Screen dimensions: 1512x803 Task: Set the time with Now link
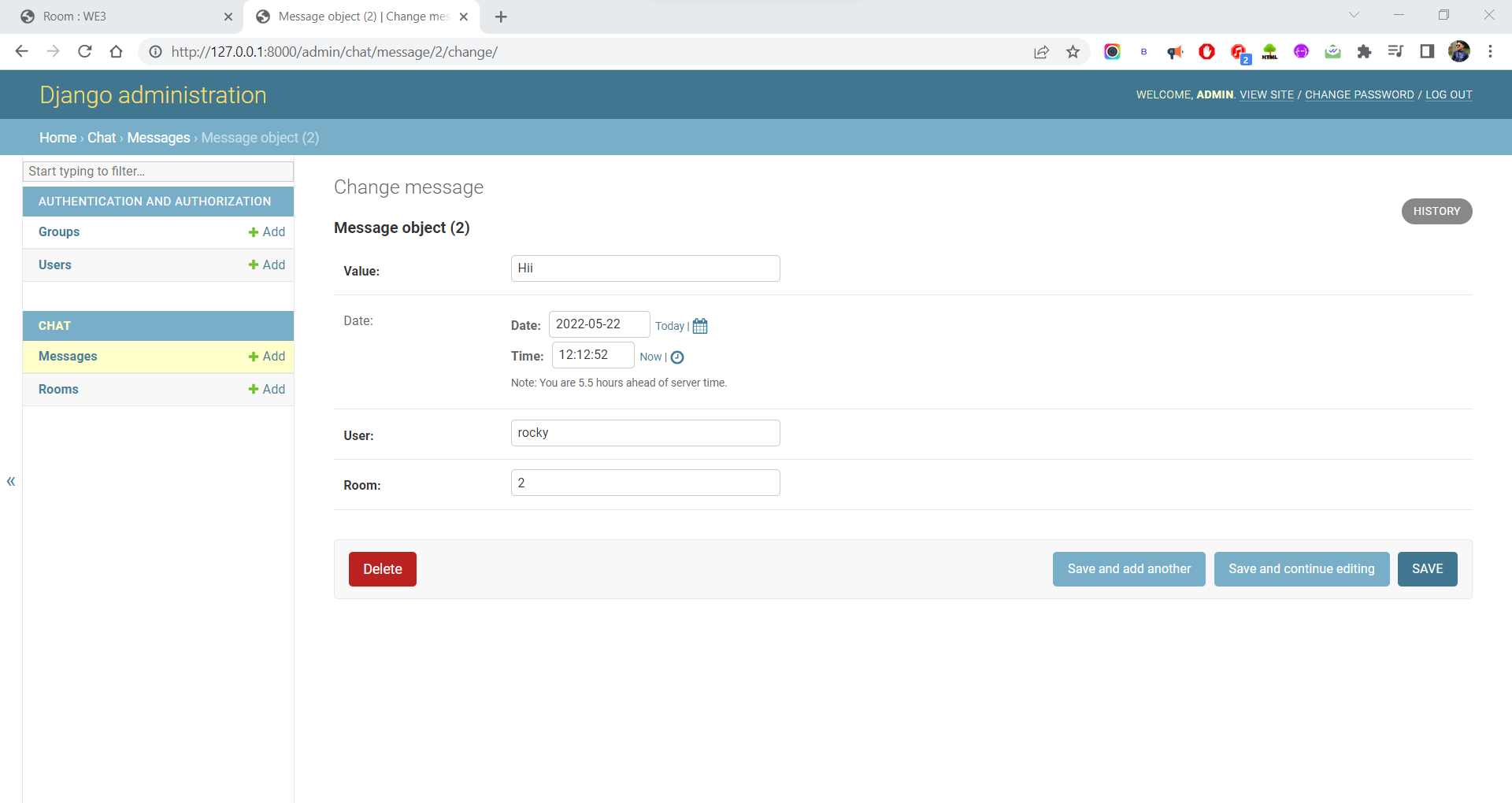tap(650, 357)
